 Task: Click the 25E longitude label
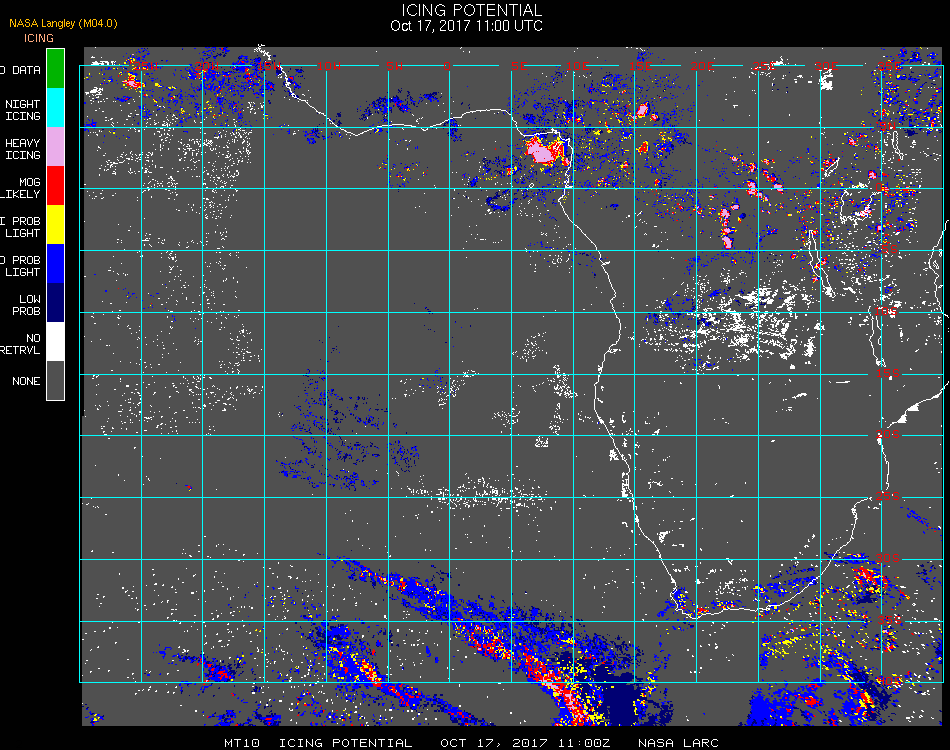(x=764, y=66)
